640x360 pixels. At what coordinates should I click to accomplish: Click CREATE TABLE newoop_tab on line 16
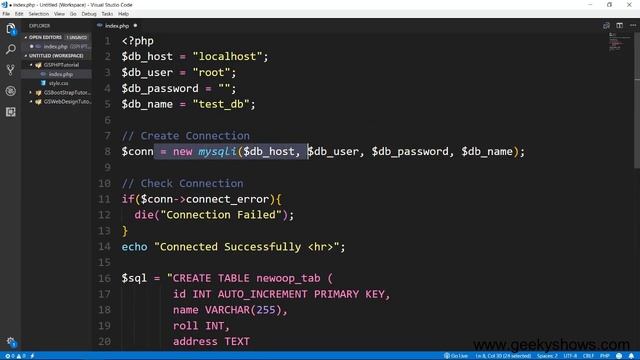point(246,278)
